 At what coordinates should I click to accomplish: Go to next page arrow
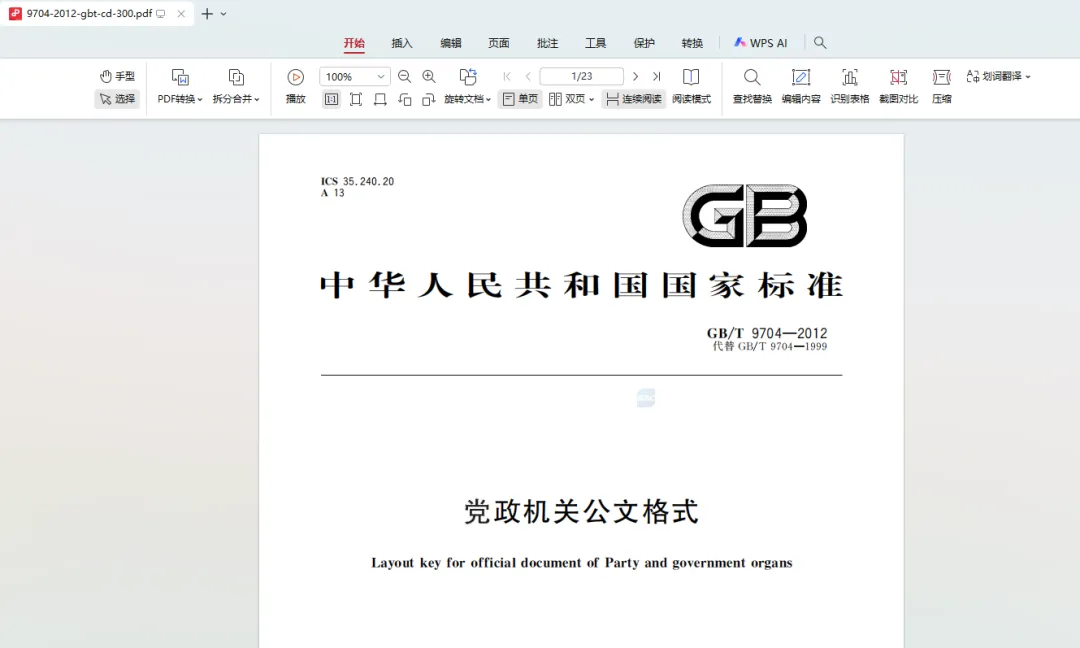635,76
